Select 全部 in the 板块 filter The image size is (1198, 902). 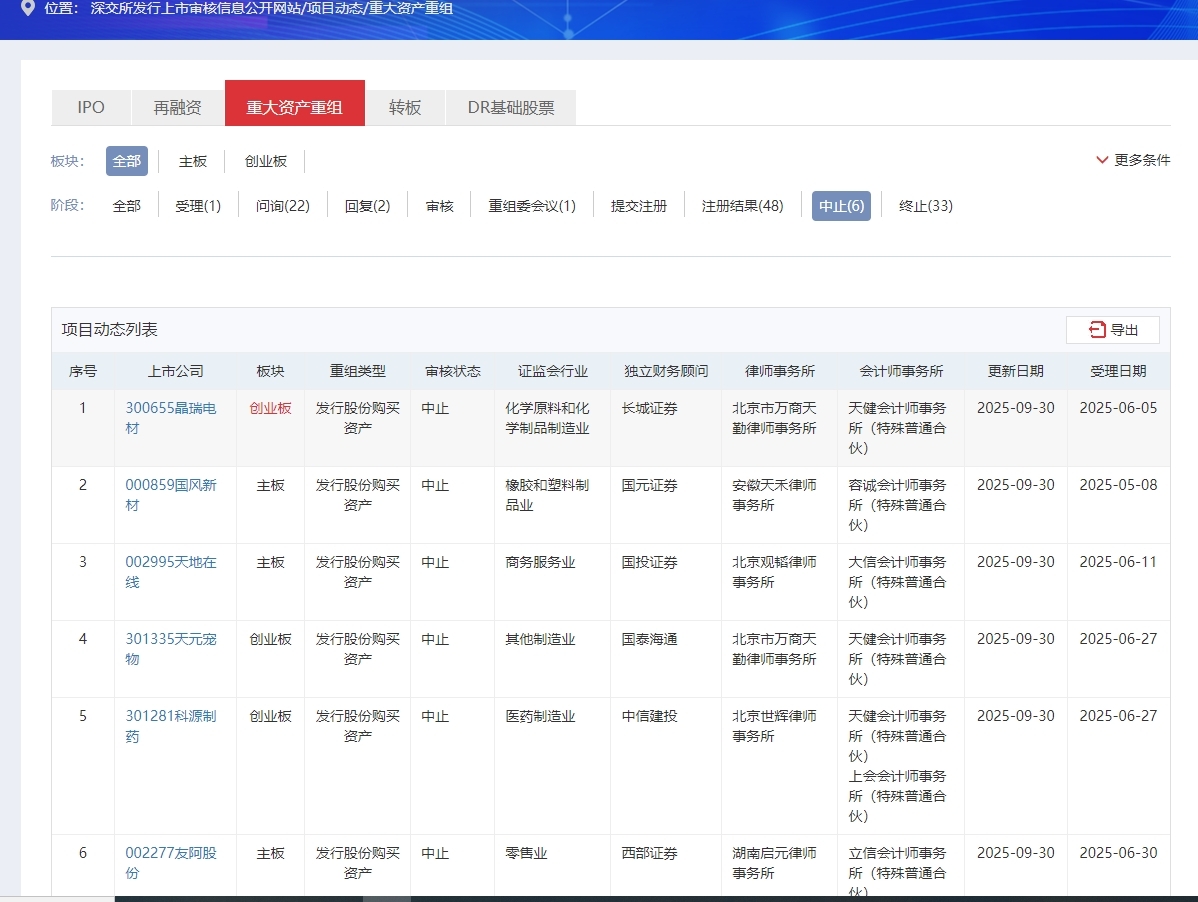127,161
